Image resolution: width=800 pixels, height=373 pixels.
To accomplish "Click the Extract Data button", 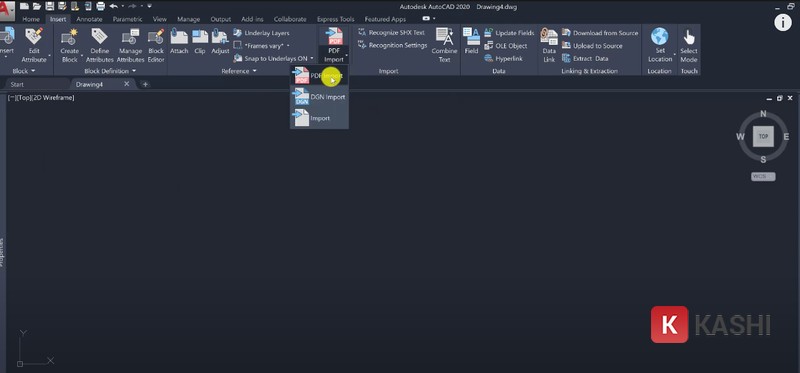I will tap(585, 59).
